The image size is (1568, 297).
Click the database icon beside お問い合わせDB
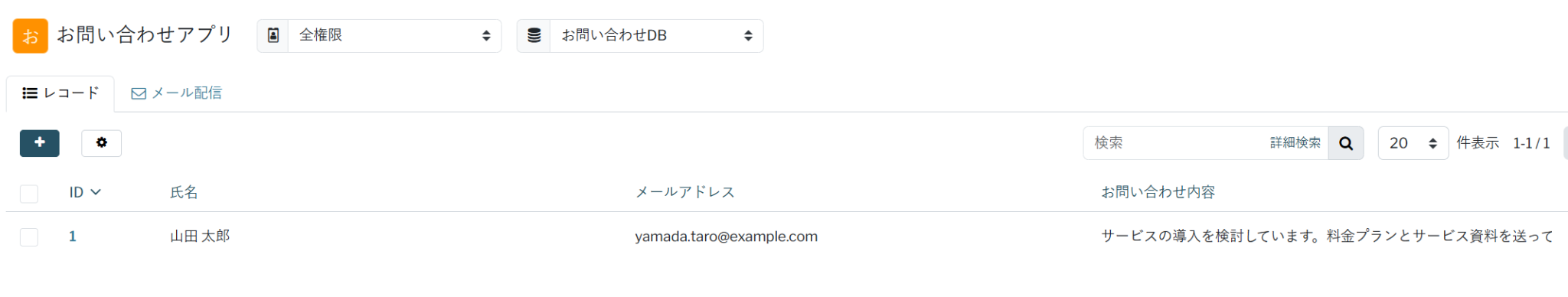click(x=534, y=36)
